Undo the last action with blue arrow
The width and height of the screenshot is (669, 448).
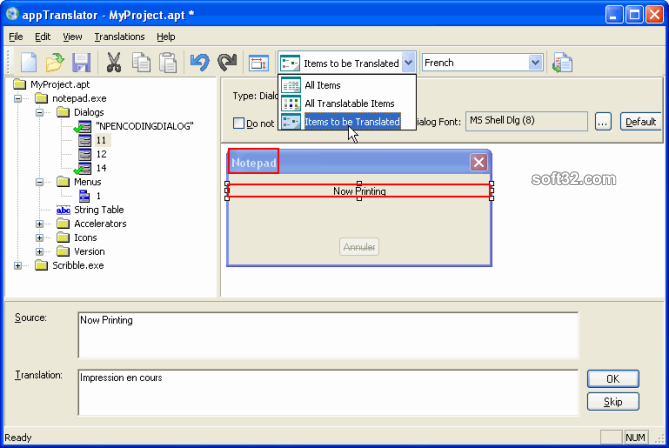pyautogui.click(x=200, y=63)
